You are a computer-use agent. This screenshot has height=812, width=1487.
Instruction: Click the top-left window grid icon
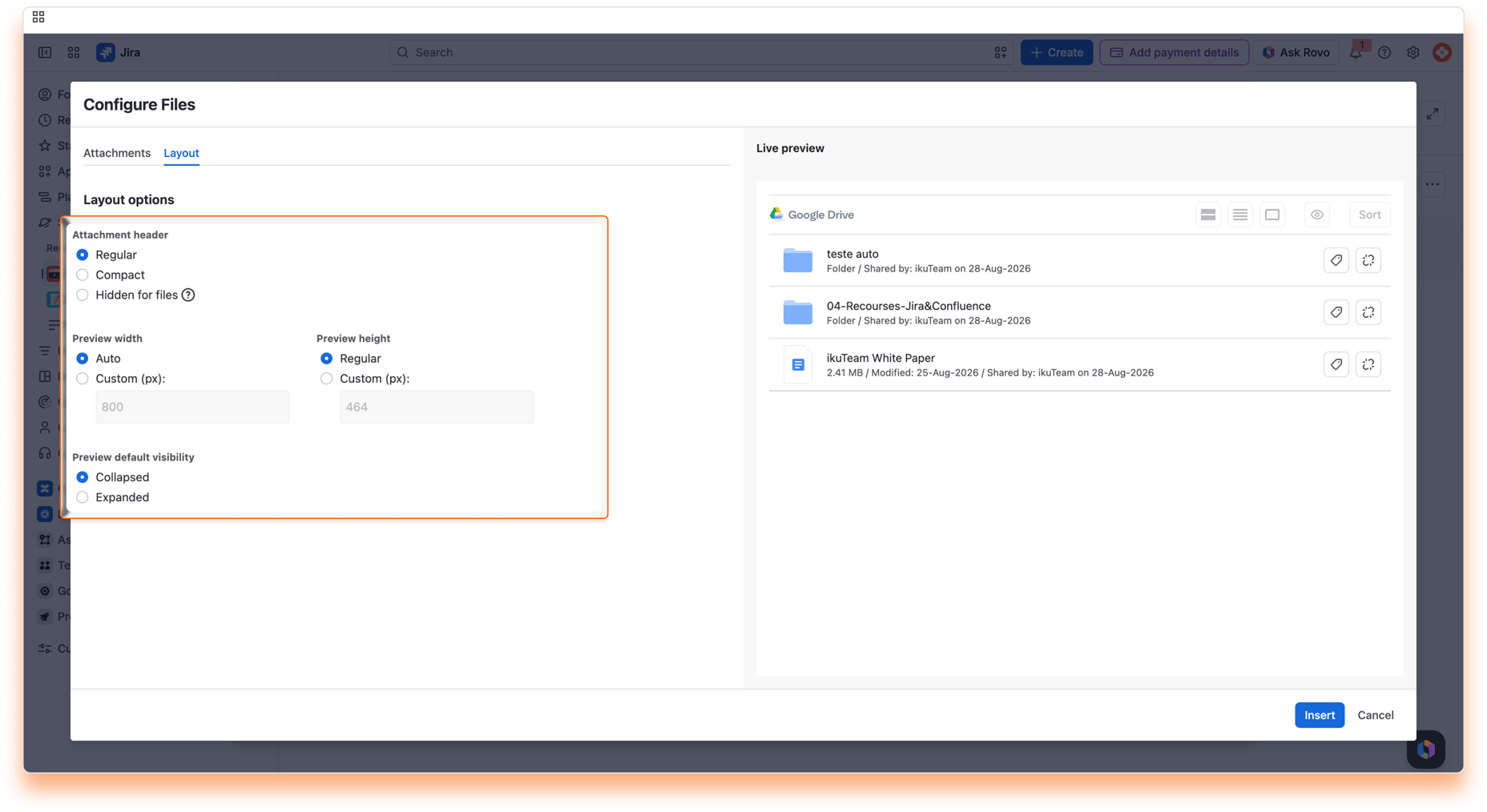[38, 17]
